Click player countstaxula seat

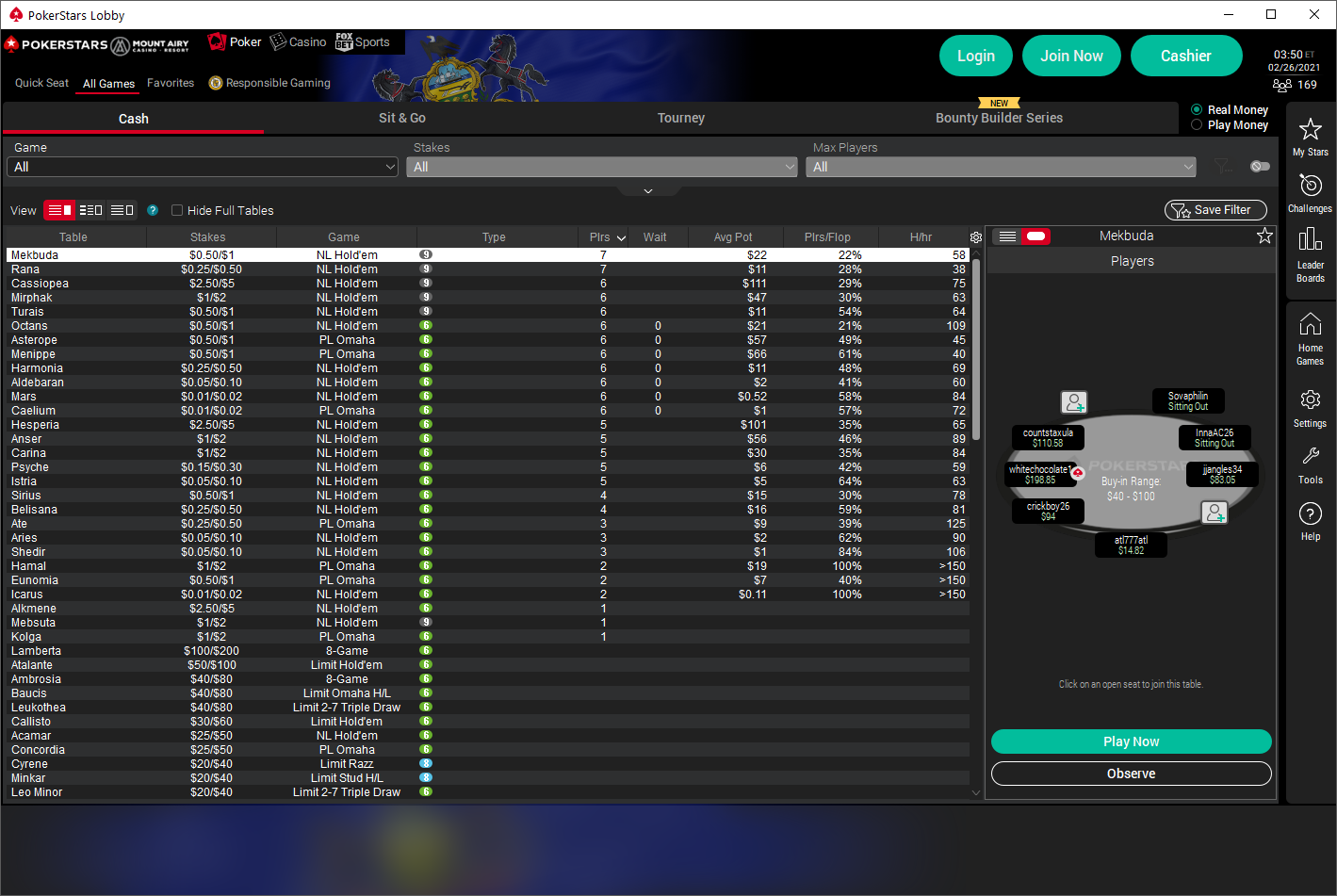(x=1048, y=437)
